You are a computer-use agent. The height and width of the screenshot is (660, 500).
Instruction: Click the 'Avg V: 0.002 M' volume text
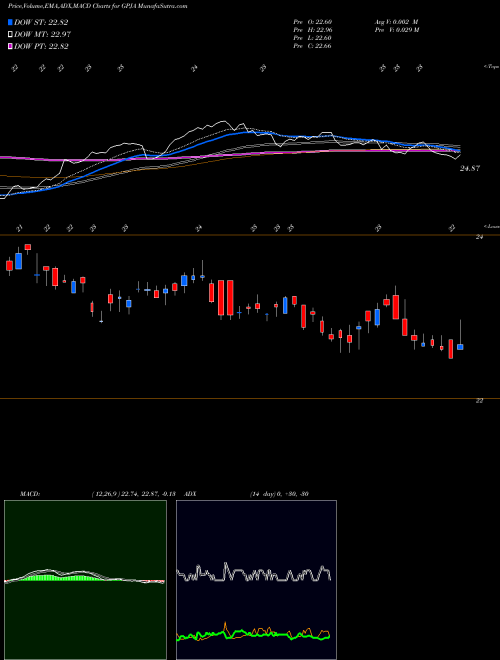396,22
